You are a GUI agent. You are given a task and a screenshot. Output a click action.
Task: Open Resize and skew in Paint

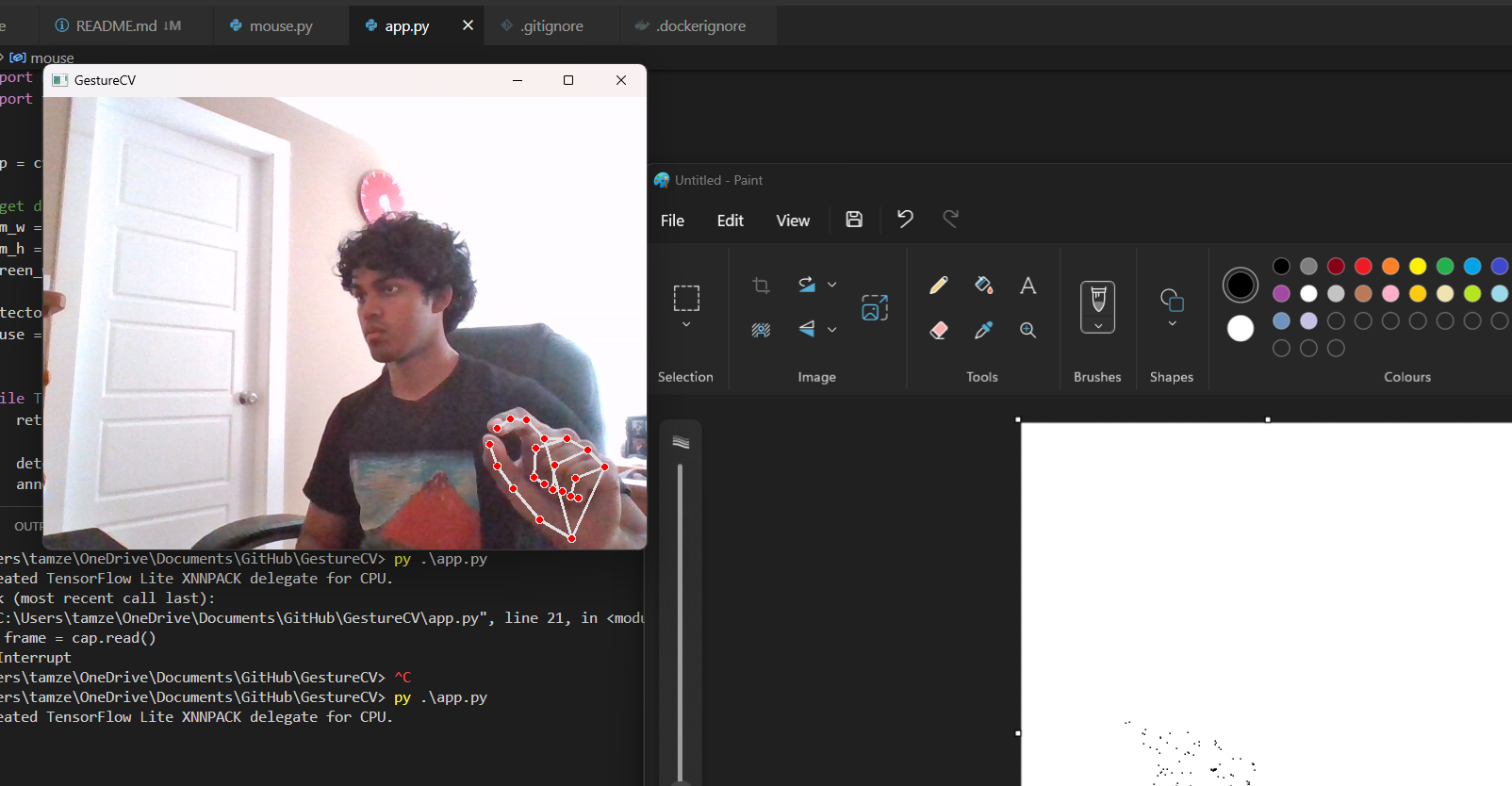875,307
